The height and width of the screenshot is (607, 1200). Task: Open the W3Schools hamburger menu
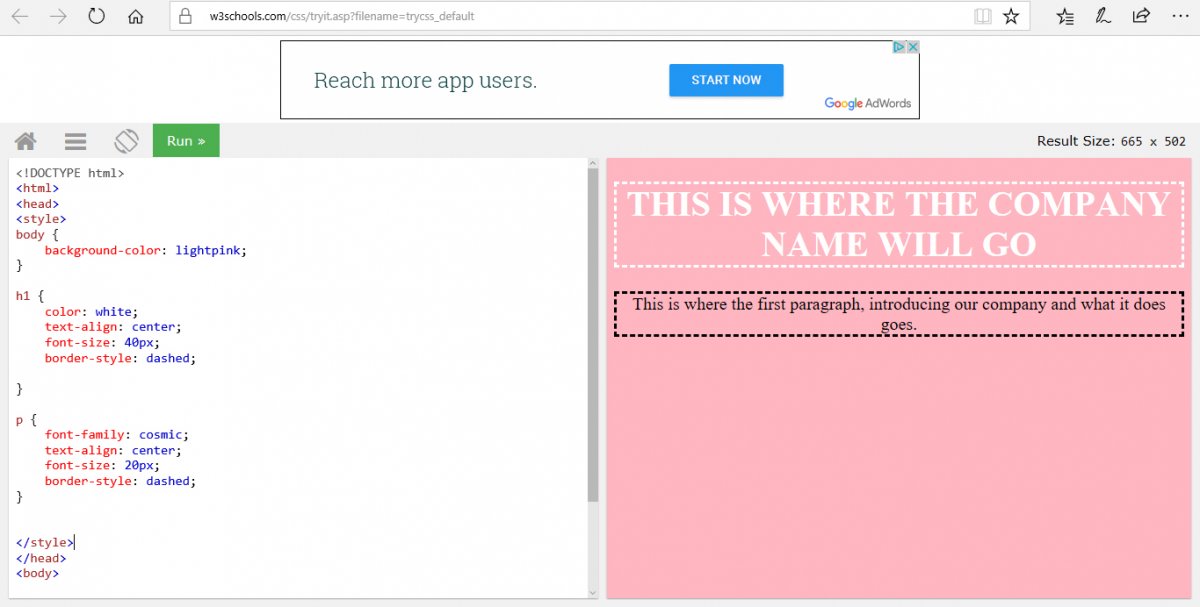pyautogui.click(x=76, y=141)
